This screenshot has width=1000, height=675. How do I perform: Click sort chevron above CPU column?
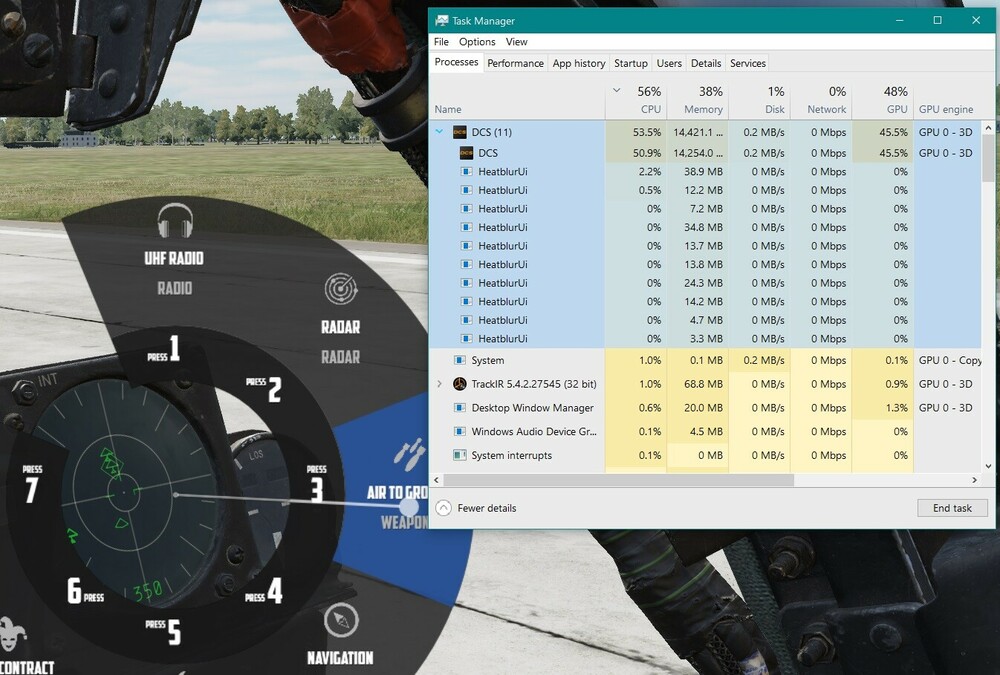coord(617,91)
